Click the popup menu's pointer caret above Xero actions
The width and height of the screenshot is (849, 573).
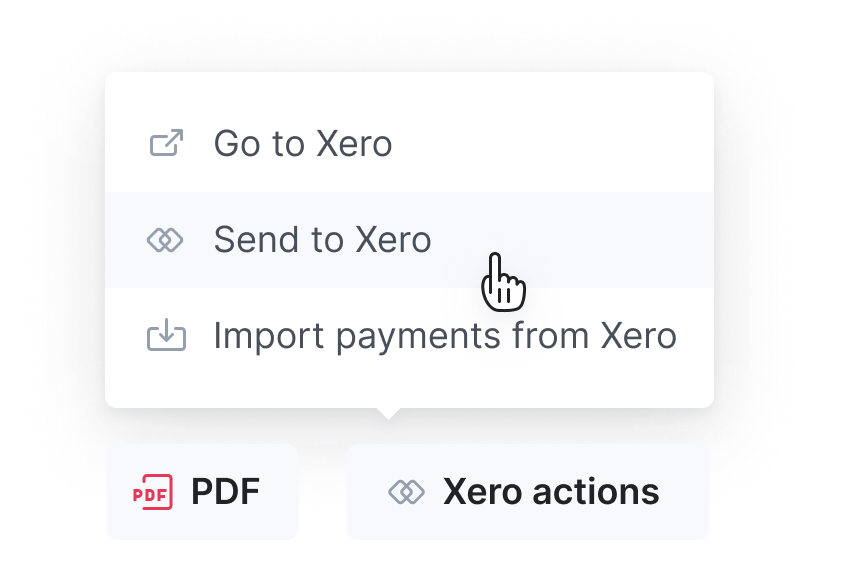[x=388, y=413]
